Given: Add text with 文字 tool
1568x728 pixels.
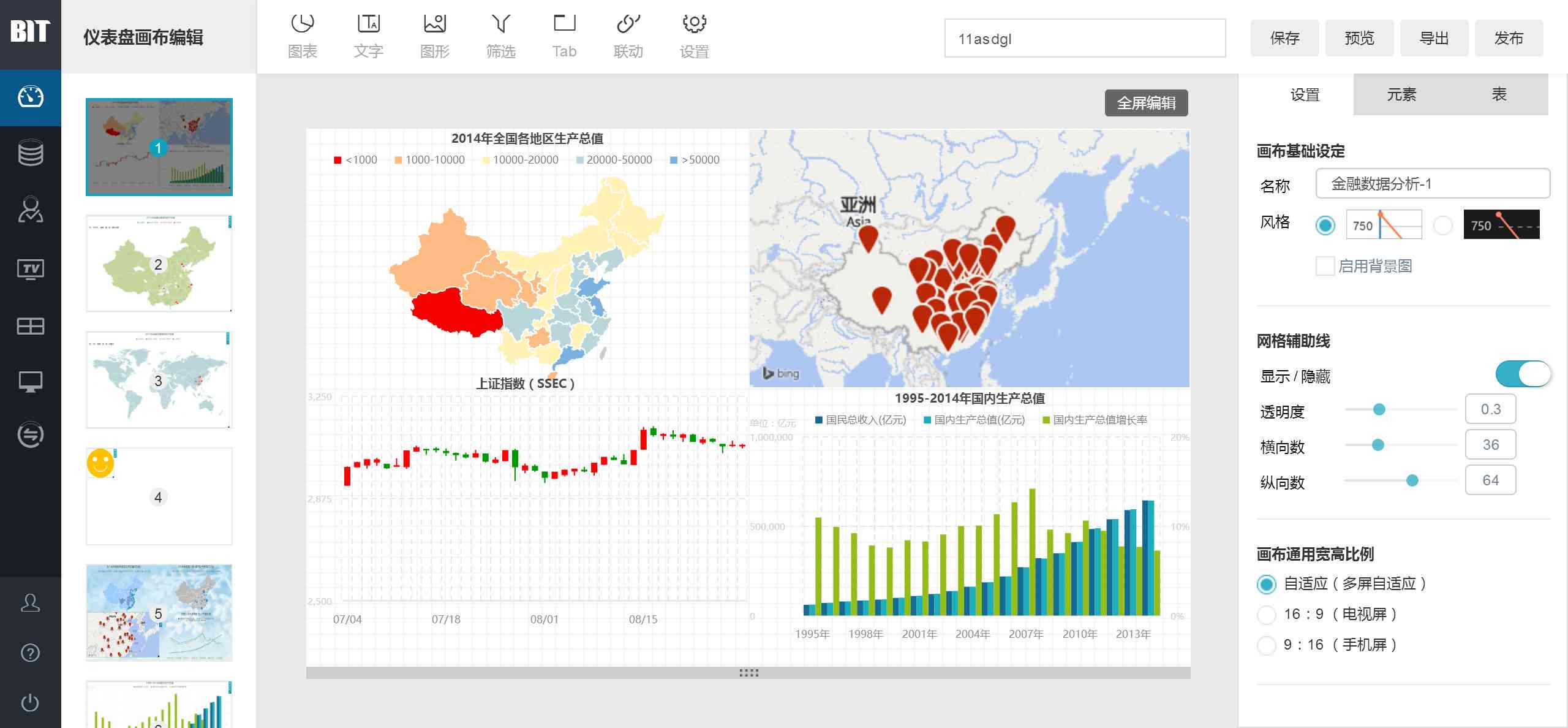Looking at the screenshot, I should click(x=369, y=37).
